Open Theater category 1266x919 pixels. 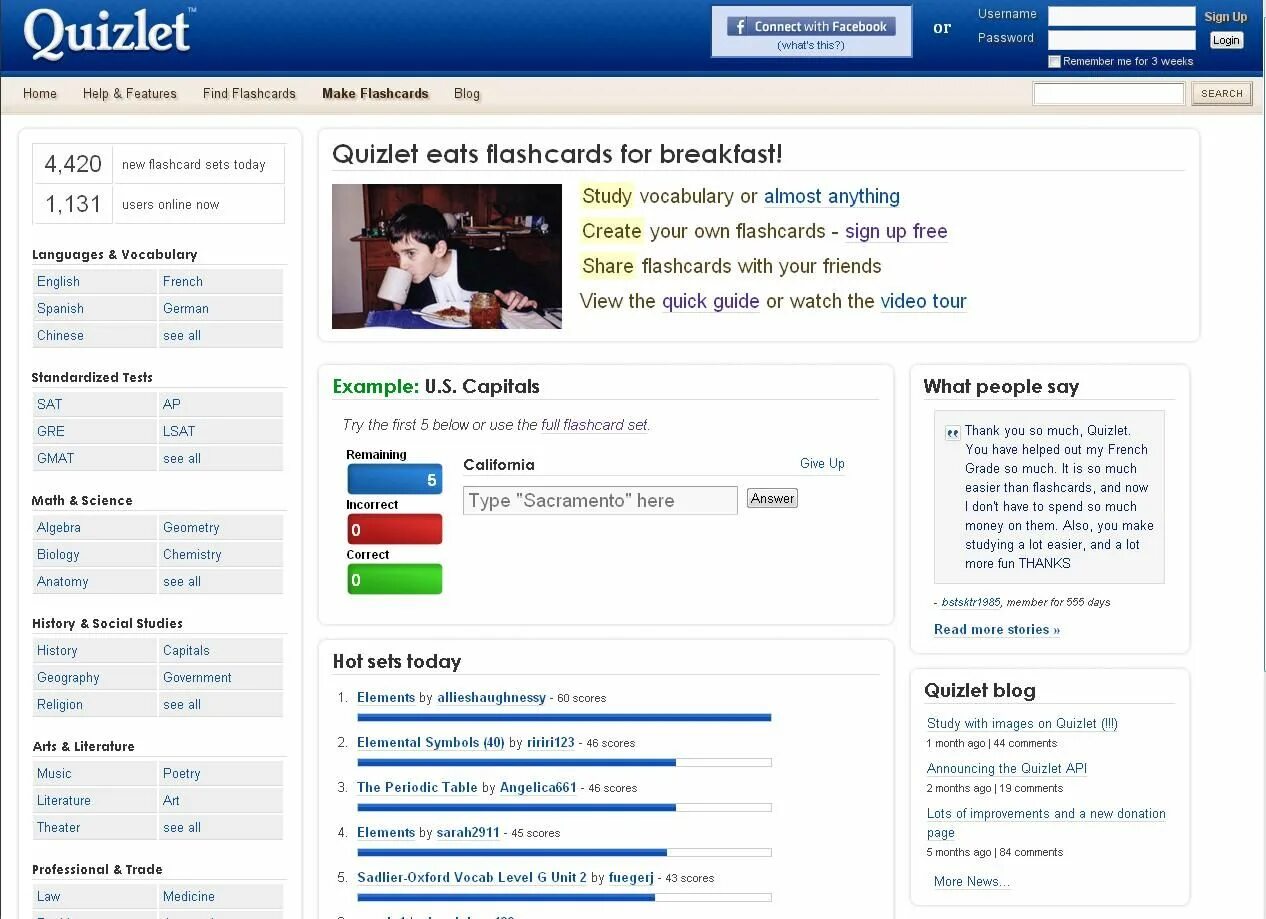click(x=59, y=828)
